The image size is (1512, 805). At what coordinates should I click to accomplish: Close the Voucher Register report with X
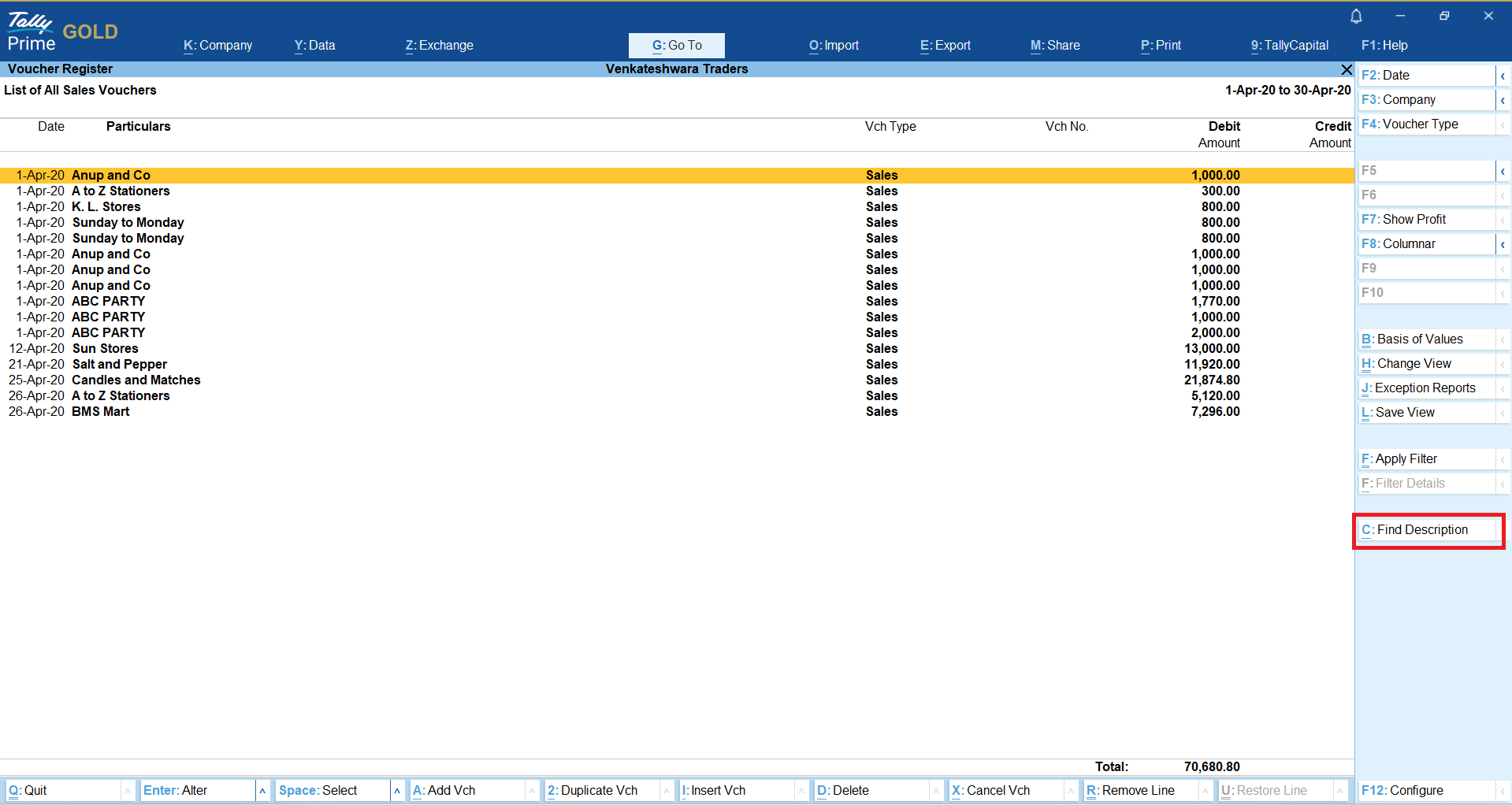tap(1347, 69)
